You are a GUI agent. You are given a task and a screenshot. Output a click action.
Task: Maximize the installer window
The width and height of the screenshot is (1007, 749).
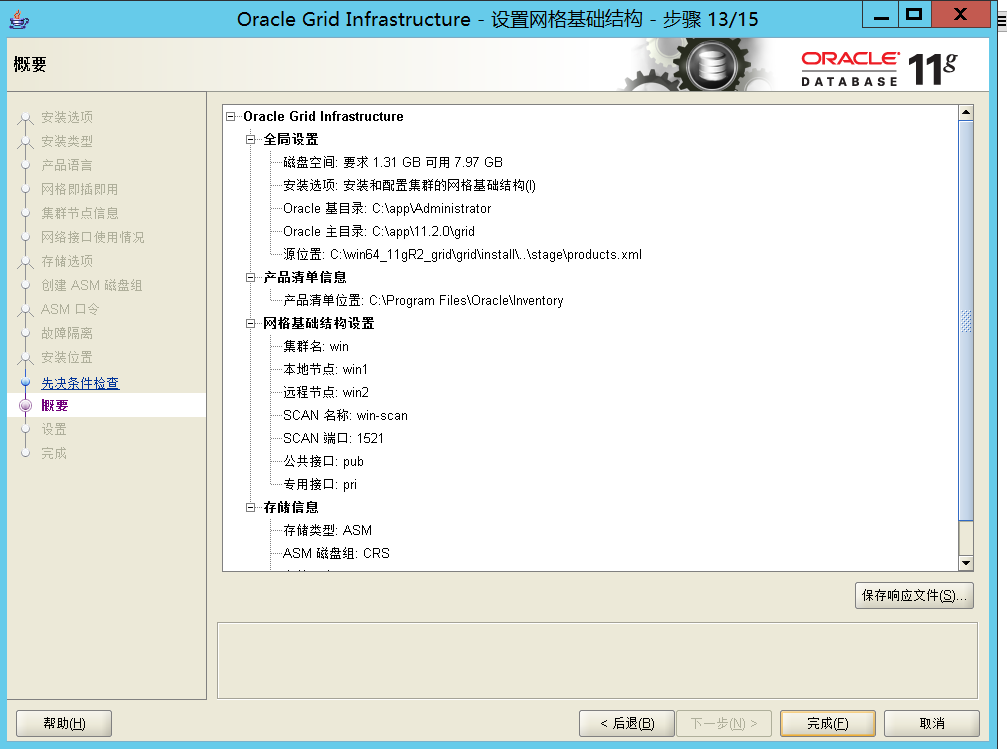[914, 14]
